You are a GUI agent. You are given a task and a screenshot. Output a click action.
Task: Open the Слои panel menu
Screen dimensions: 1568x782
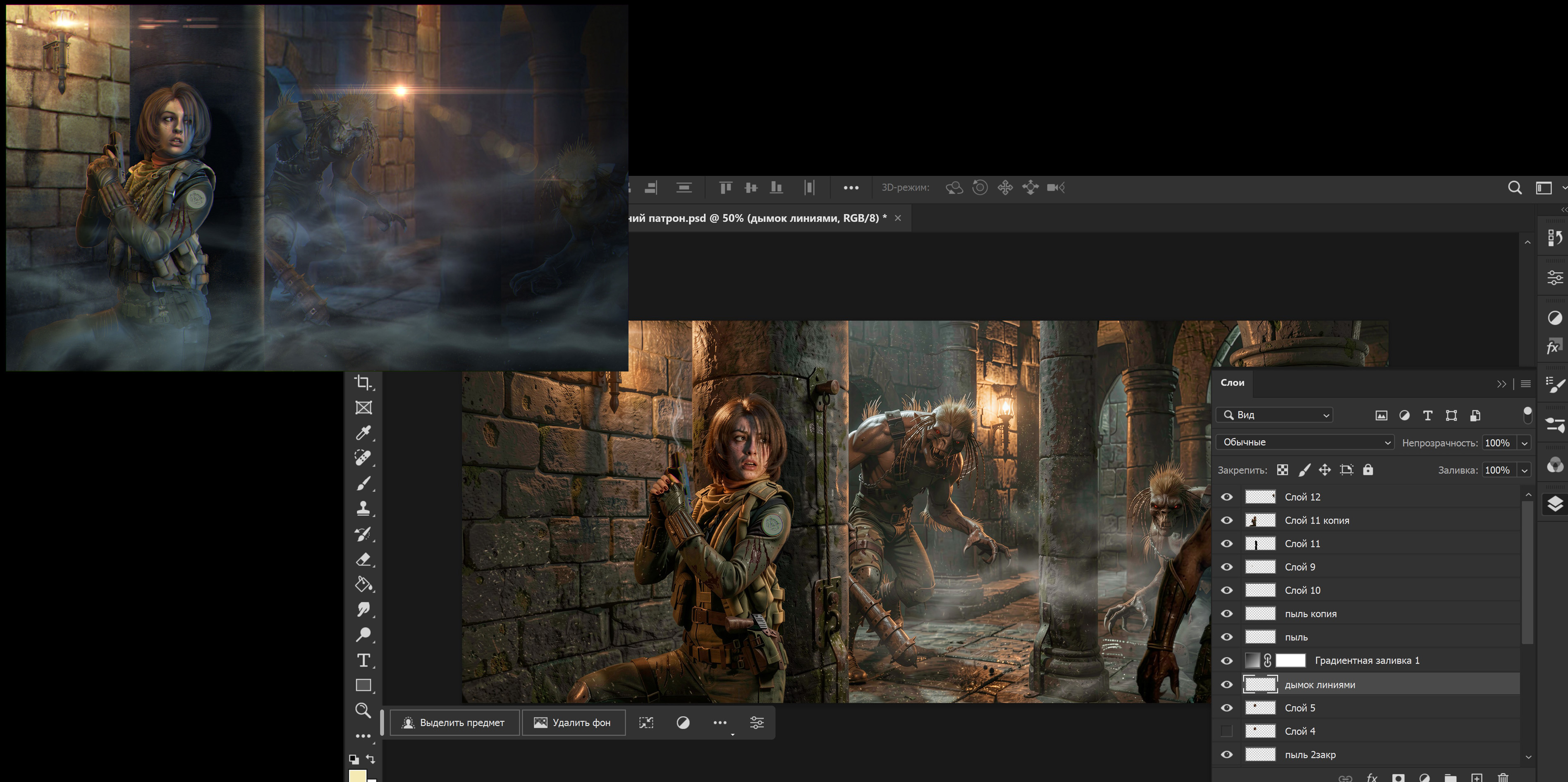click(x=1525, y=384)
